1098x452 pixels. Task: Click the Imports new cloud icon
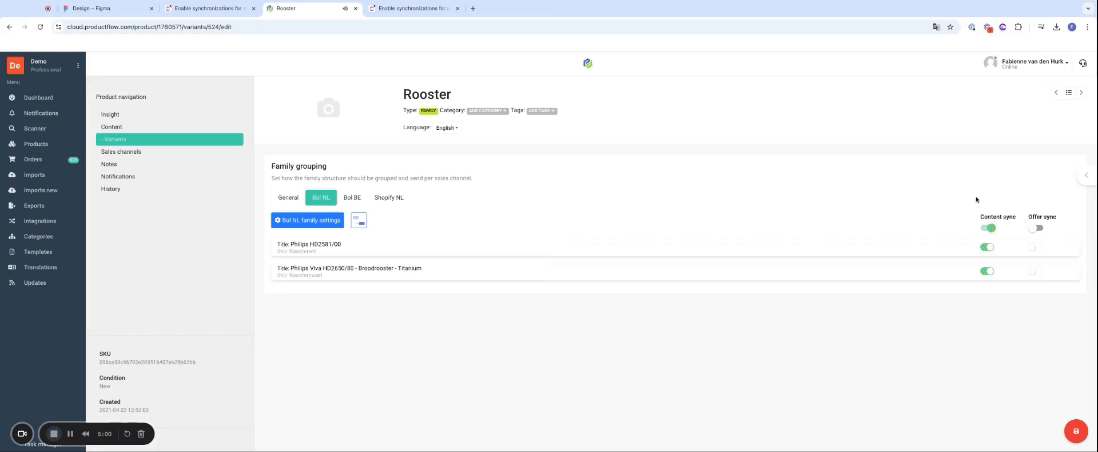[12, 190]
